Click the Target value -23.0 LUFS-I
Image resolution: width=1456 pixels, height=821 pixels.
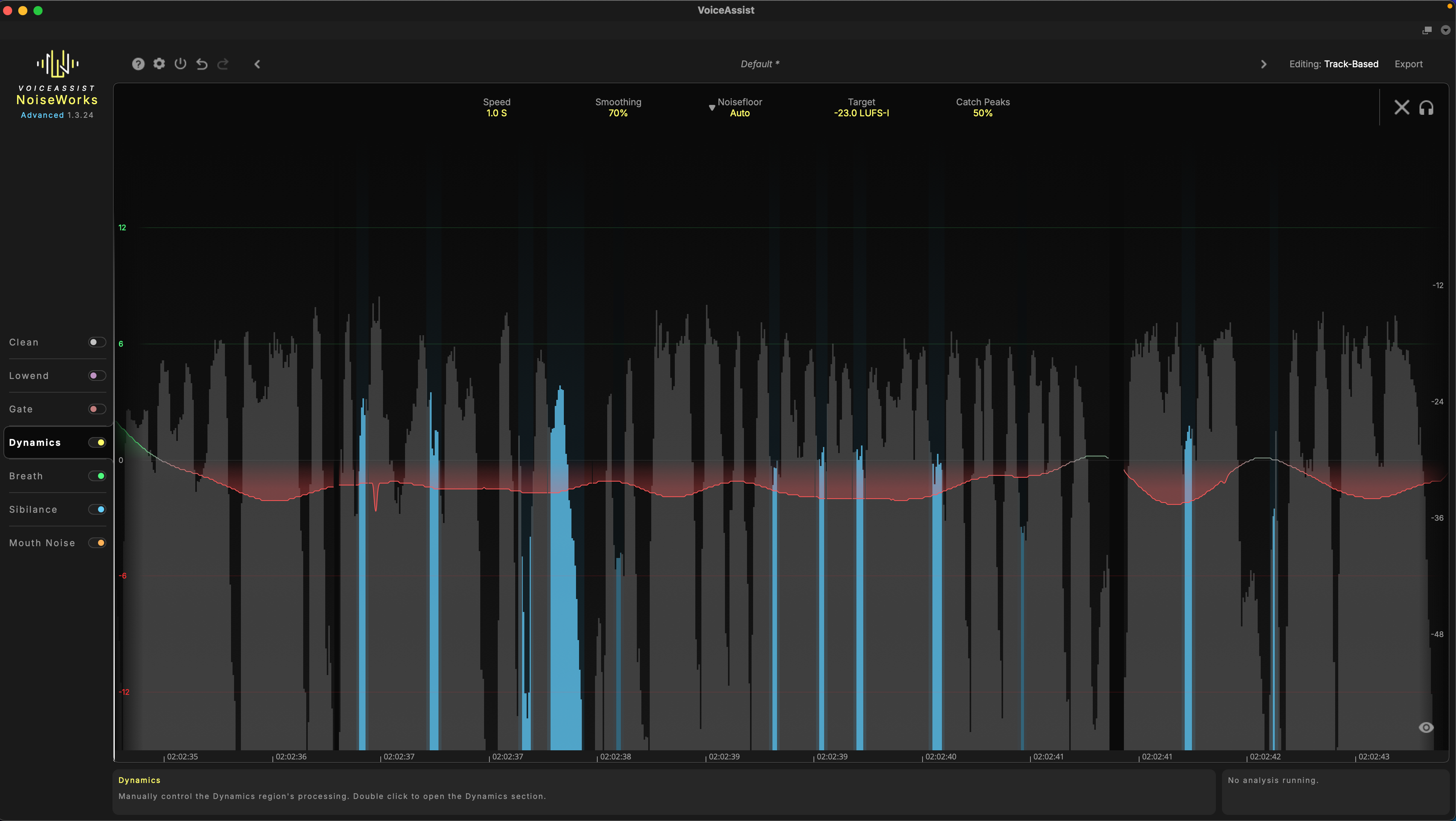861,113
